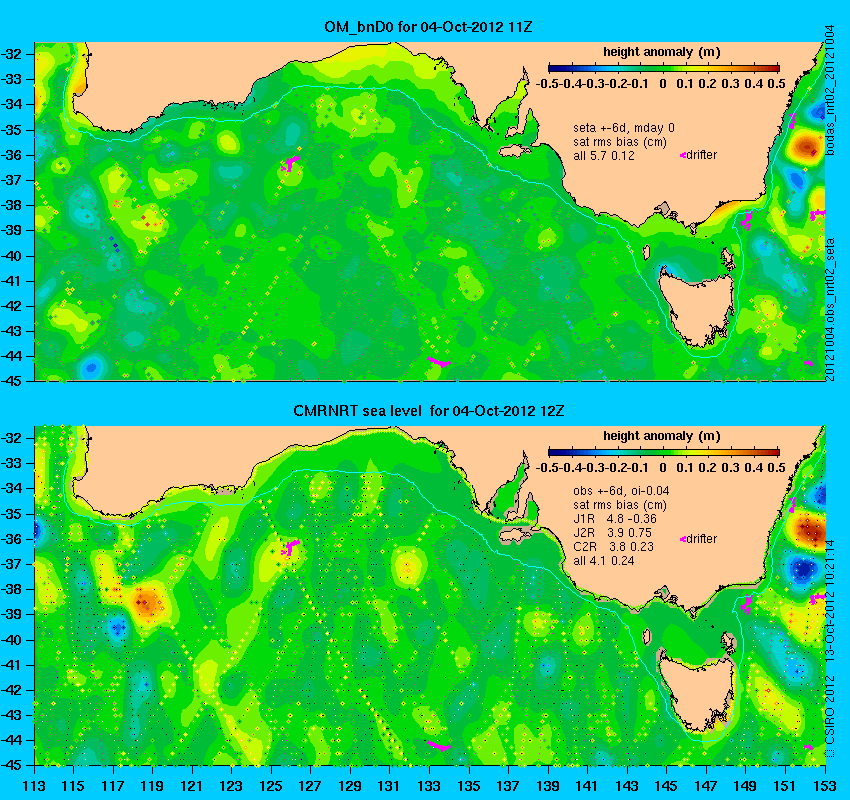Click "sat rms bias (cm)" in CMRNRT panel
Viewport: 850px width, 800px height.
pyautogui.click(x=620, y=505)
